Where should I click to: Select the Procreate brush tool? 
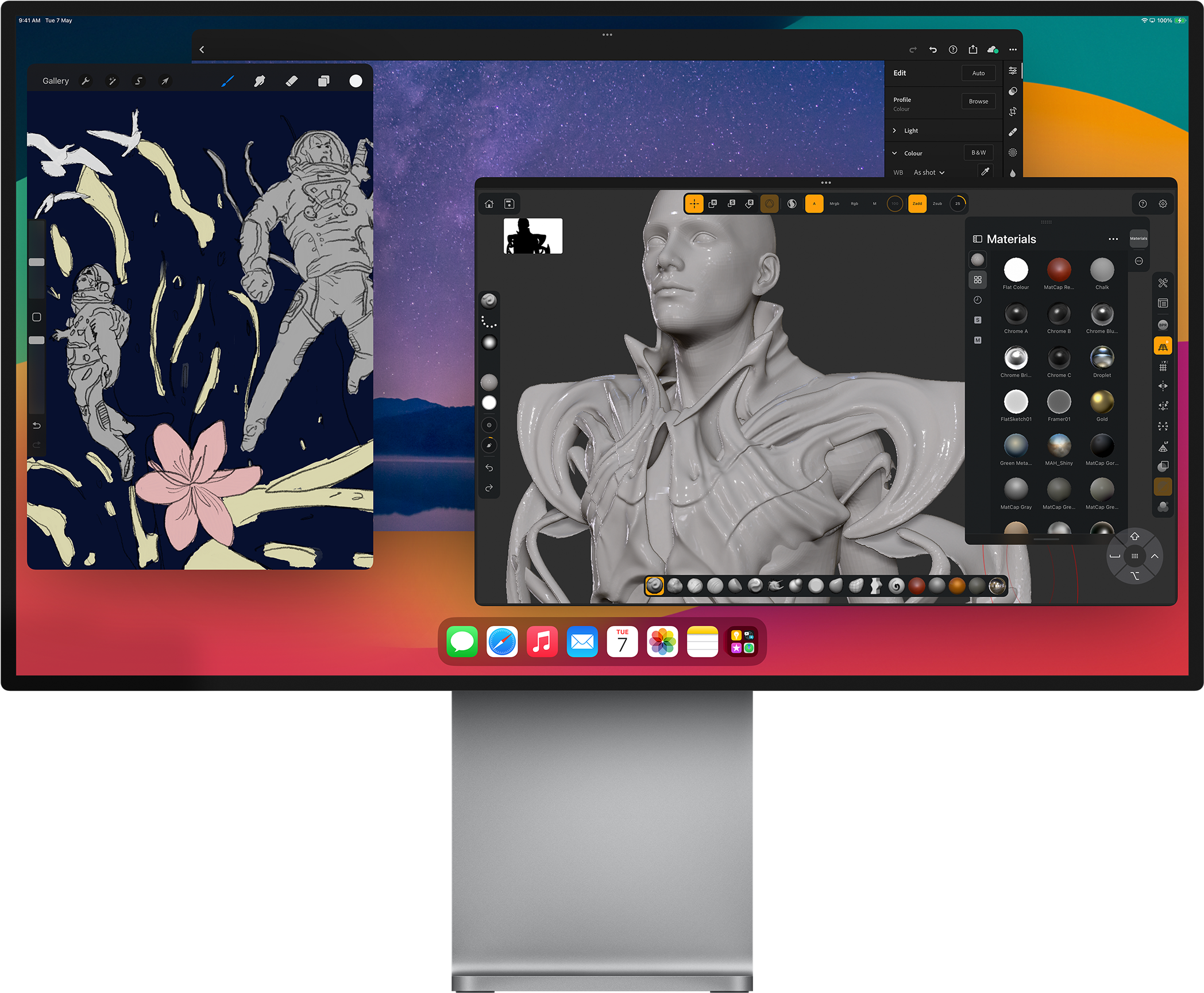coord(227,81)
